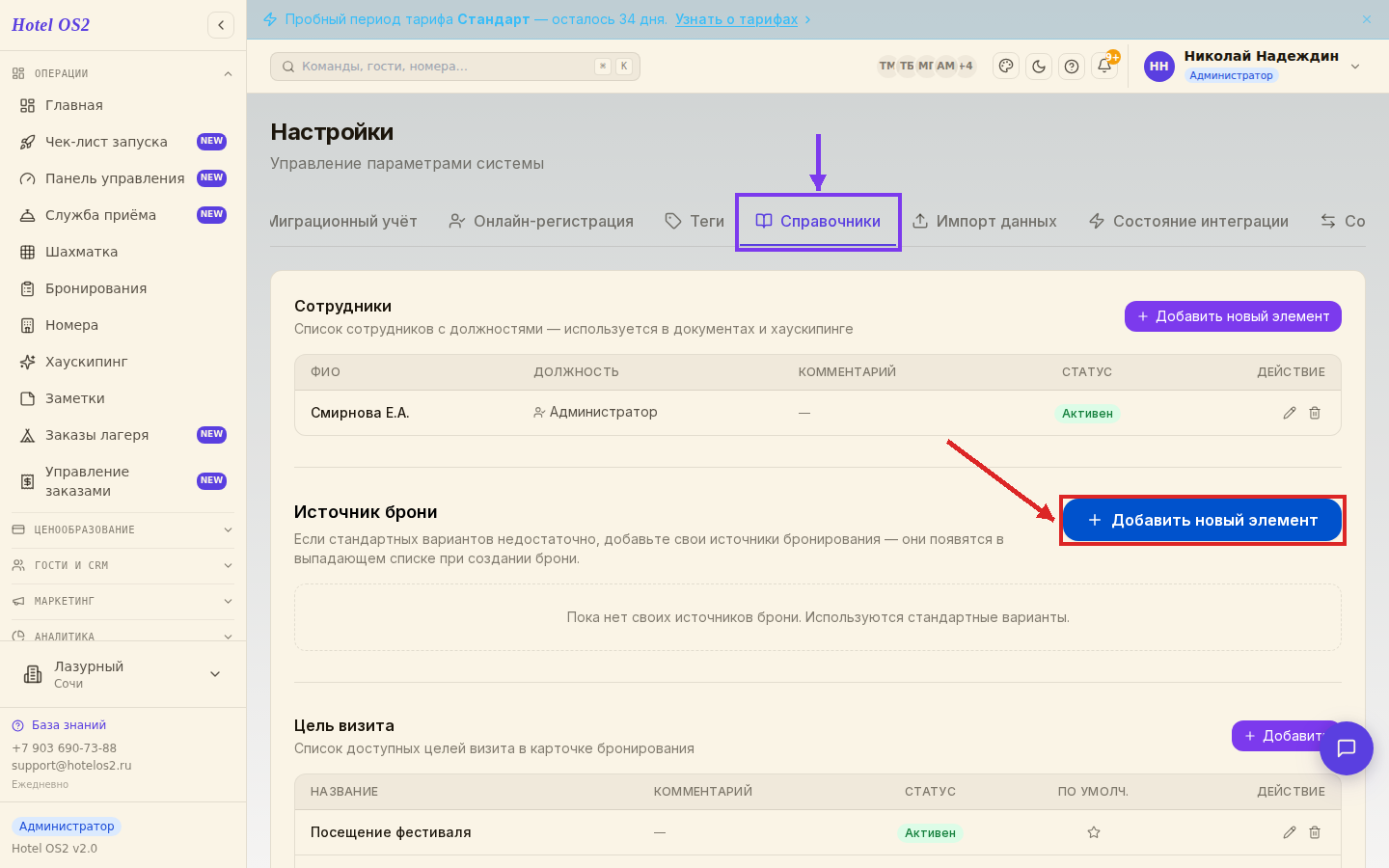Open Заметки section

123,398
